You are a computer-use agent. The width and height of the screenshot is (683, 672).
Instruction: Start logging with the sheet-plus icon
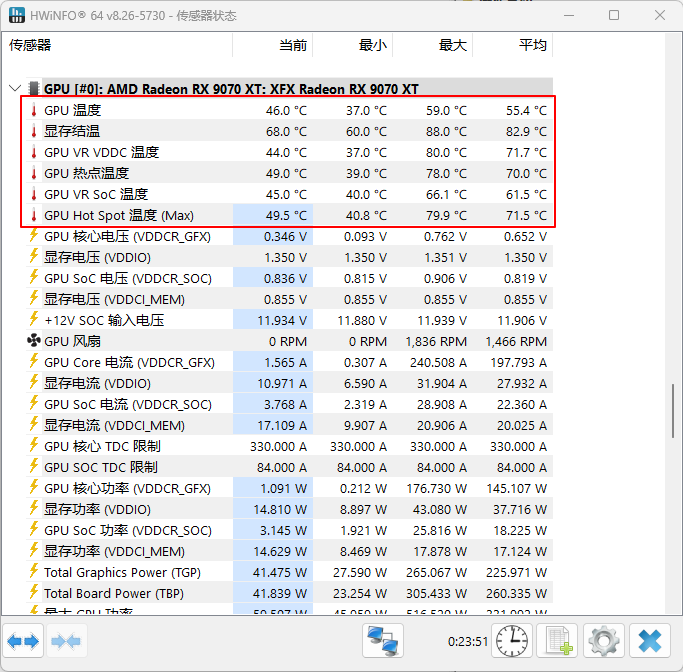(x=557, y=641)
